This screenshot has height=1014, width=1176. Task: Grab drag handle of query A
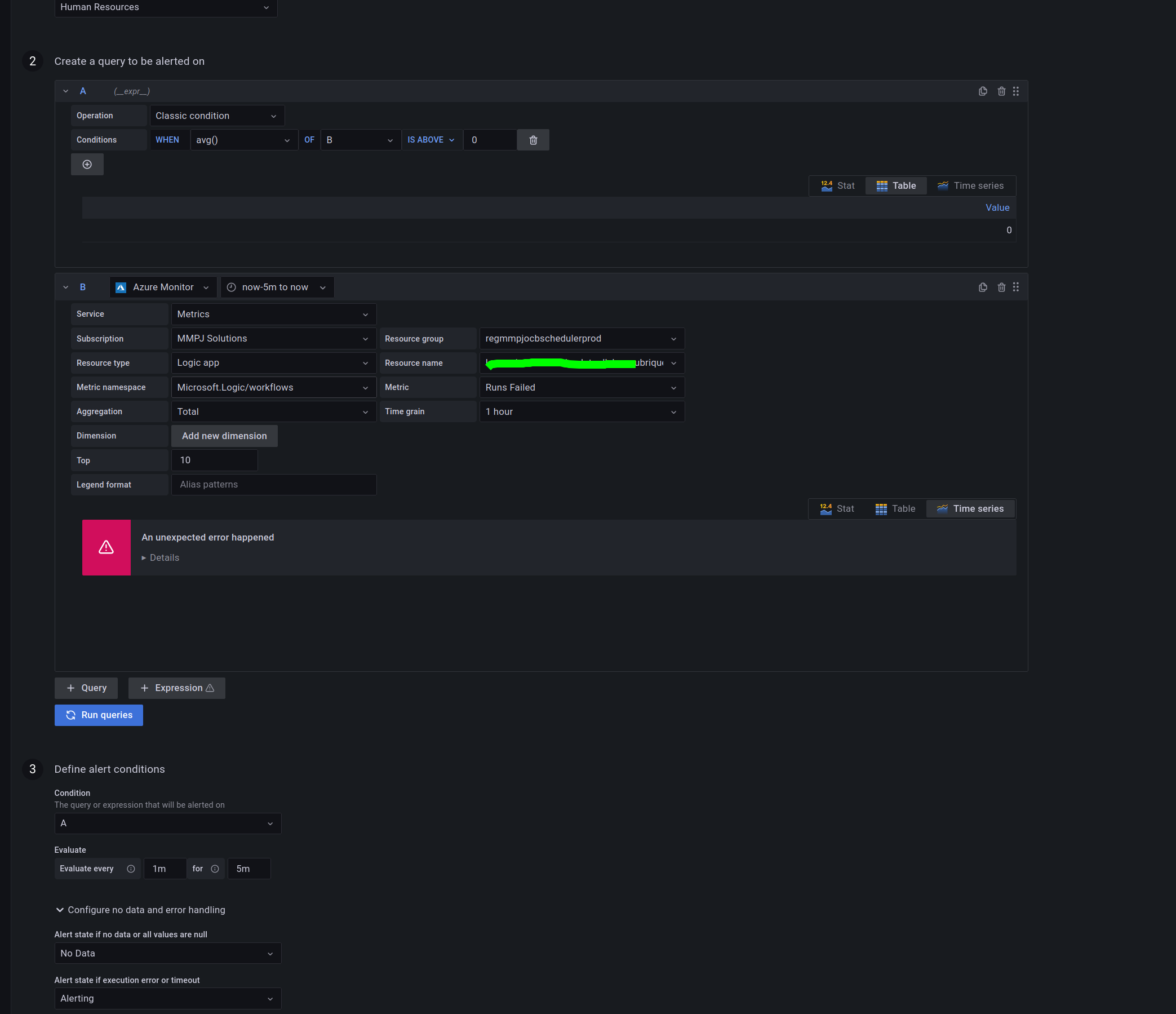pos(1016,91)
